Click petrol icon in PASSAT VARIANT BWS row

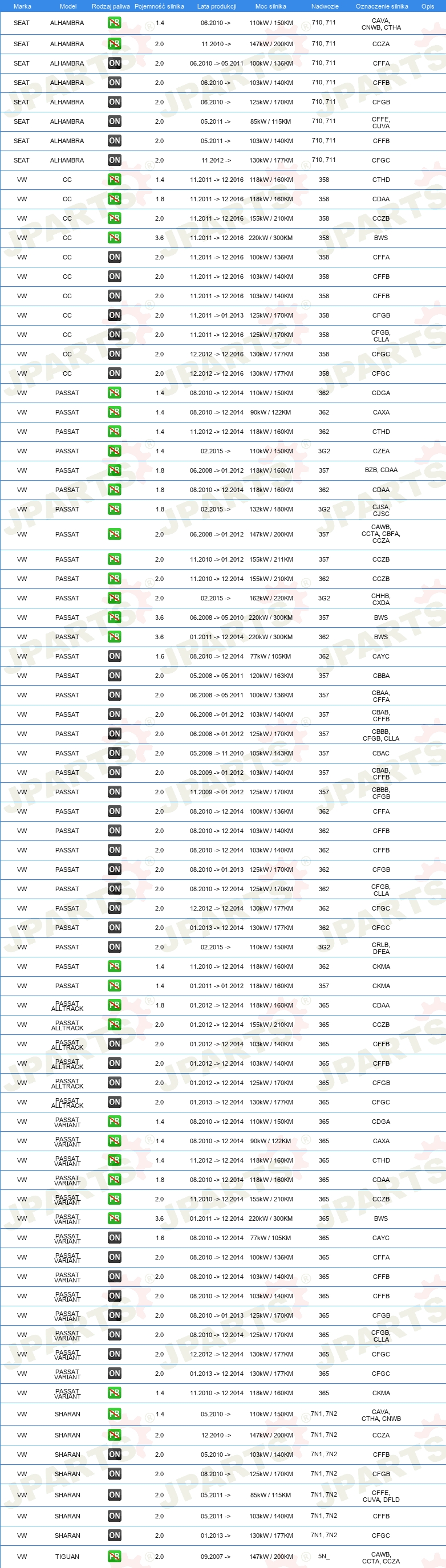click(115, 1218)
